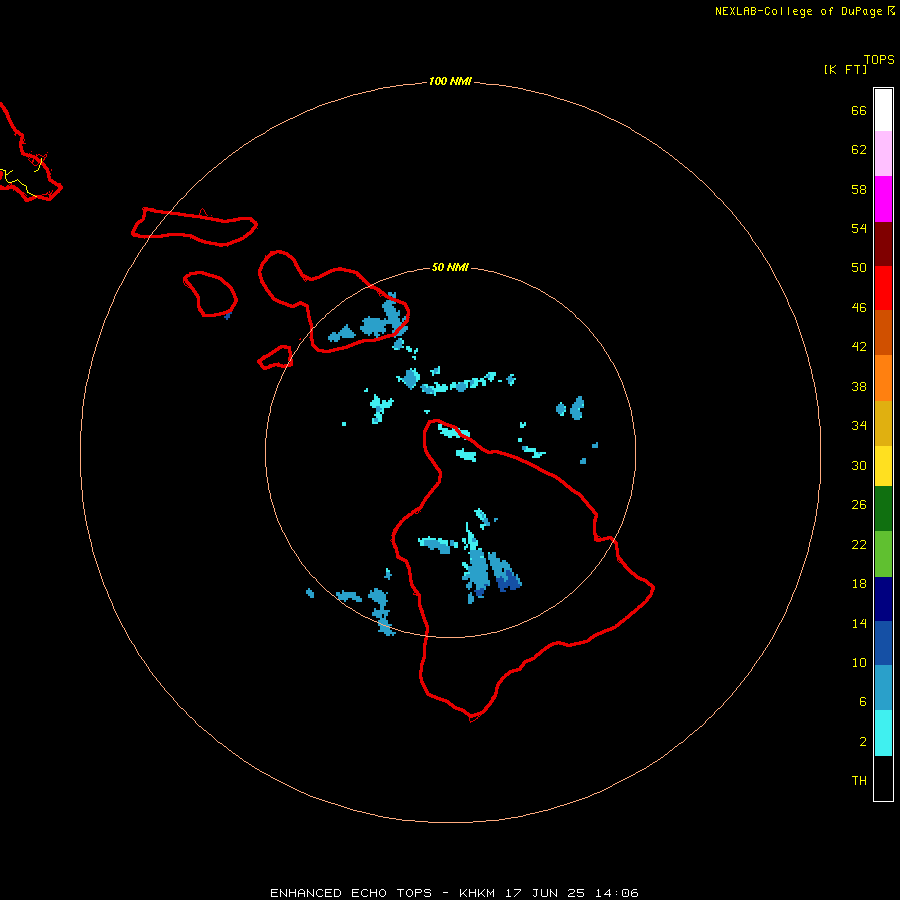Click the legend value 58
Image resolution: width=900 pixels, height=900 pixels.
pyautogui.click(x=859, y=189)
